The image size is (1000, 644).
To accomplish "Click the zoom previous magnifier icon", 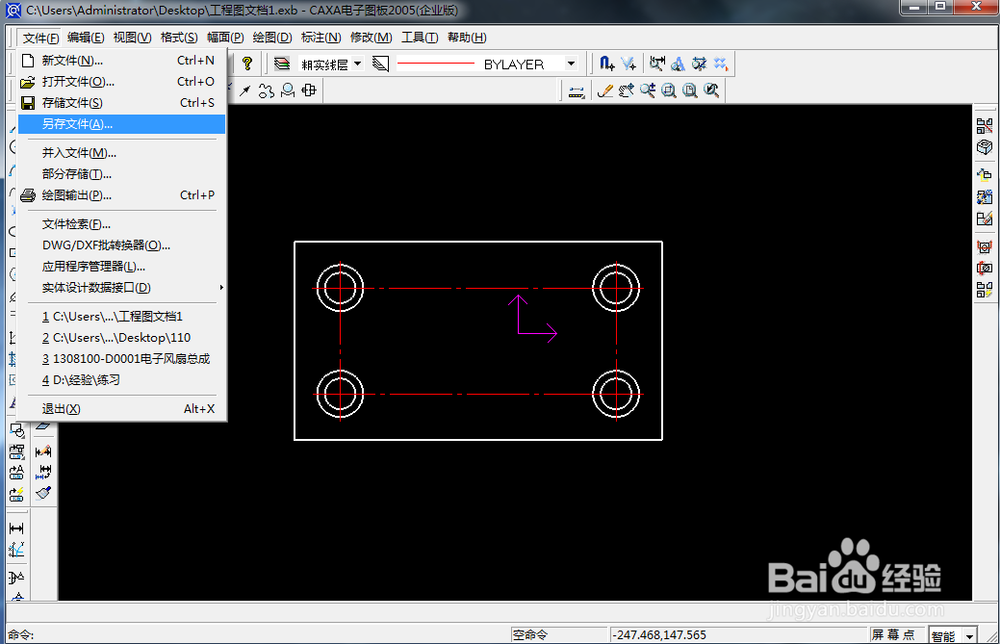I will 711,91.
